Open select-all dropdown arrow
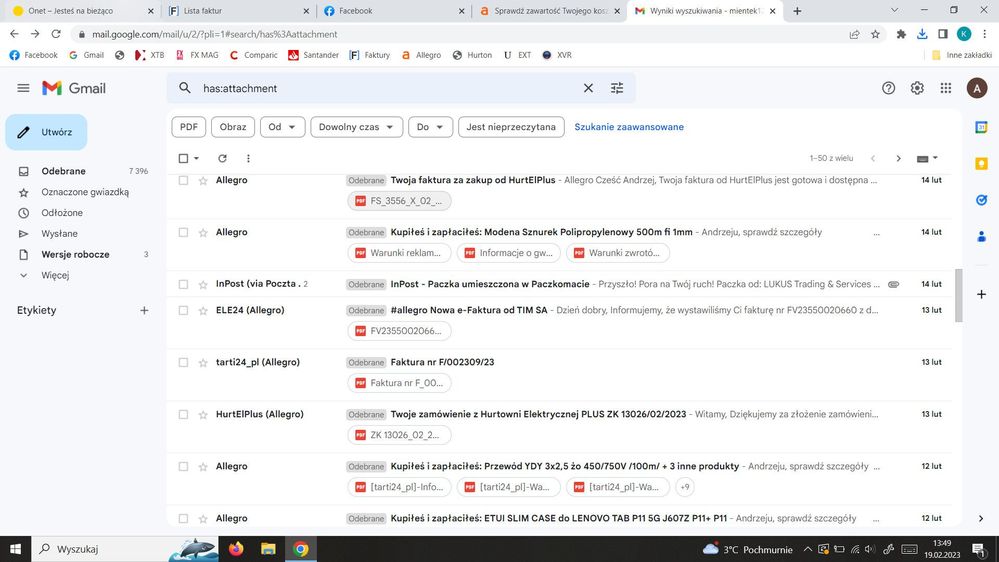 pyautogui.click(x=196, y=158)
